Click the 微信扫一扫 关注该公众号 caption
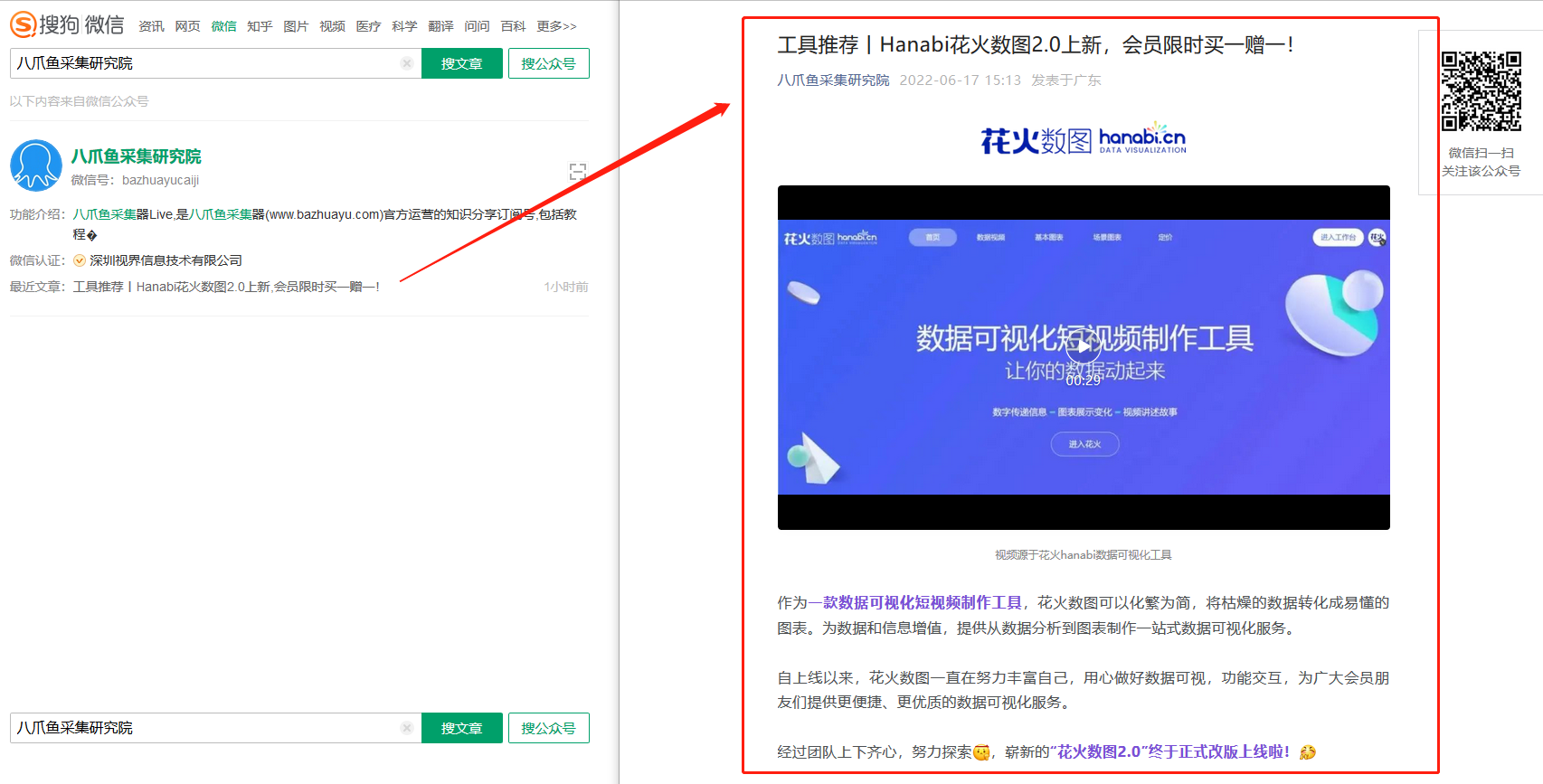Viewport: 1543px width, 784px height. pyautogui.click(x=1481, y=162)
